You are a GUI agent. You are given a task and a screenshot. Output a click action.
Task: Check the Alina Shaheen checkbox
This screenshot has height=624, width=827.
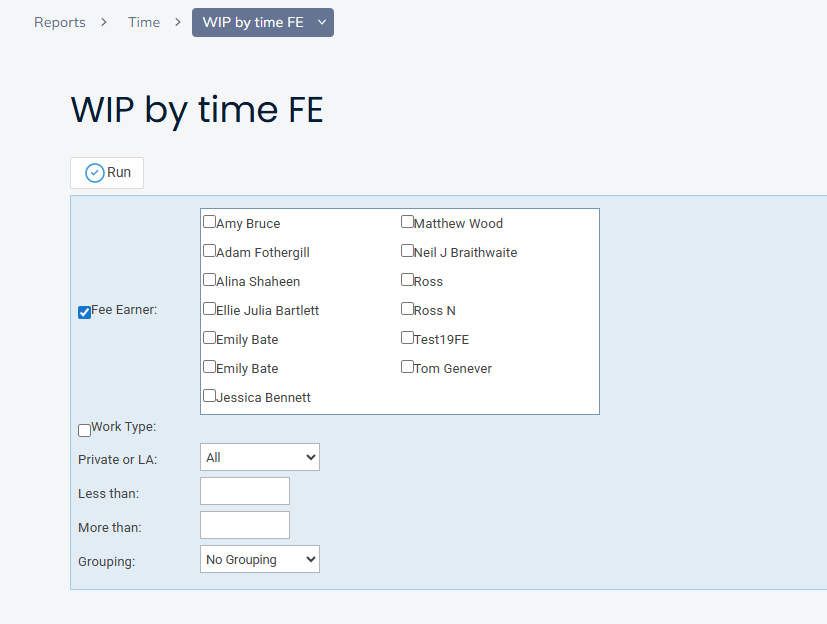click(210, 280)
